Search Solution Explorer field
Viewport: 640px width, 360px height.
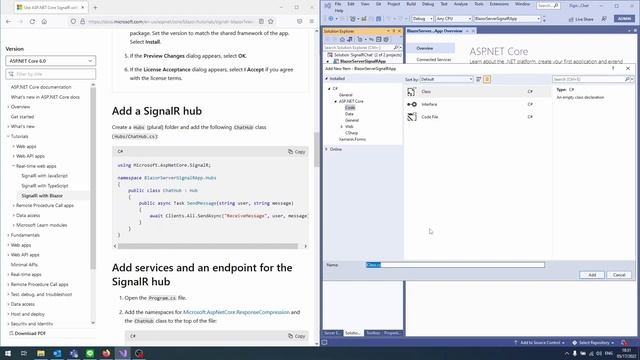pyautogui.click(x=359, y=48)
